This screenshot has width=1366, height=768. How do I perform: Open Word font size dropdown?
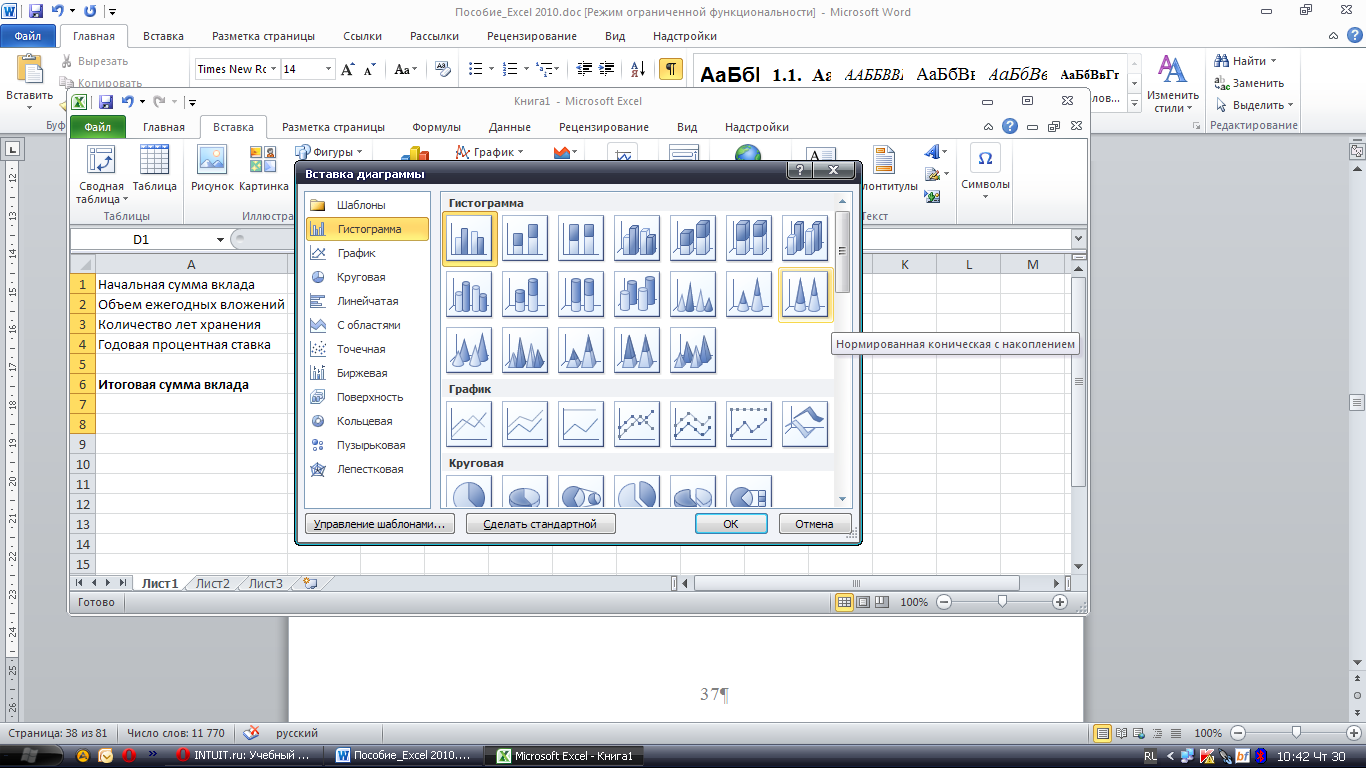(328, 69)
